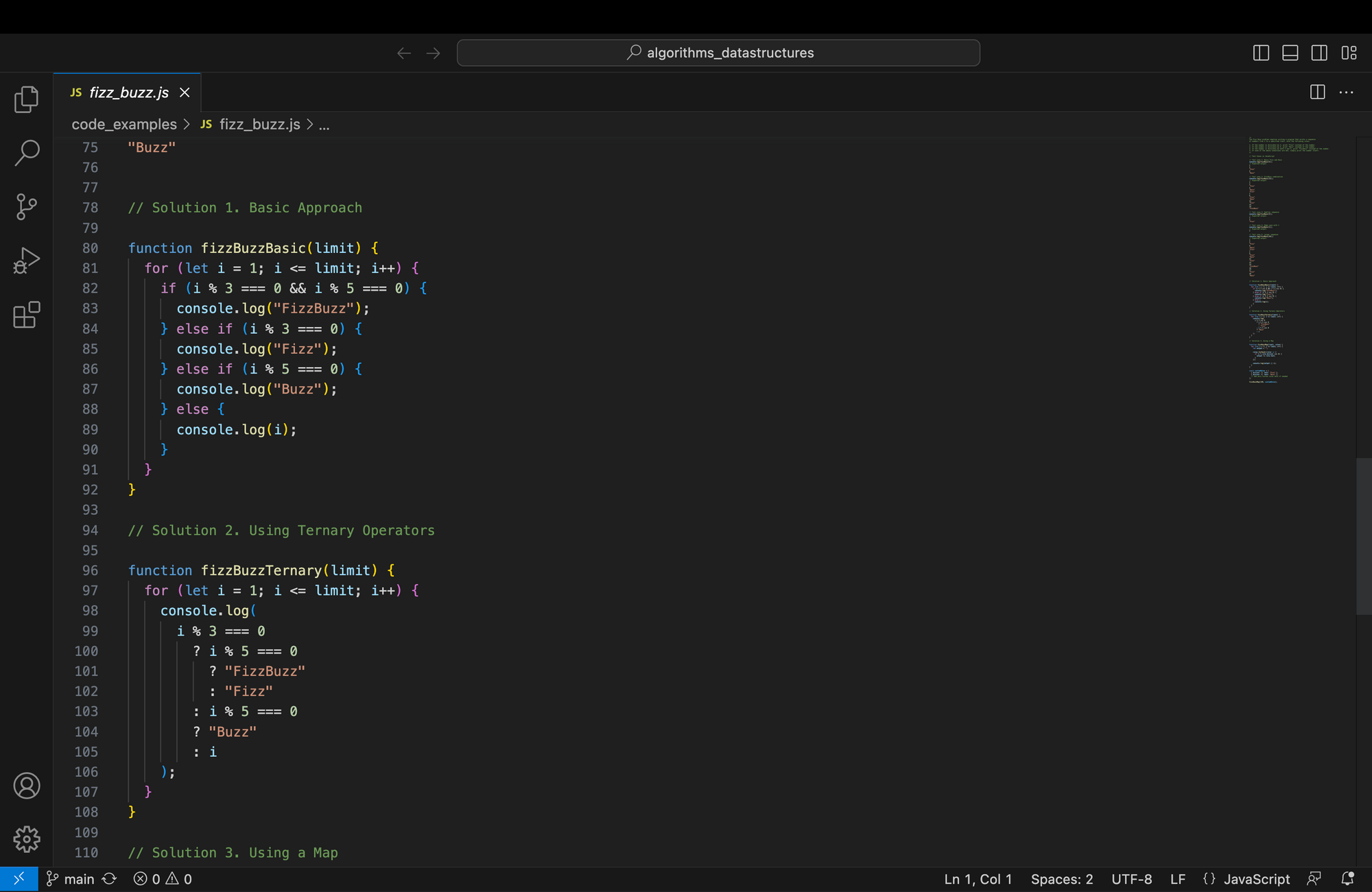Expand the code_examples breadcrumb dropdown

click(x=124, y=124)
